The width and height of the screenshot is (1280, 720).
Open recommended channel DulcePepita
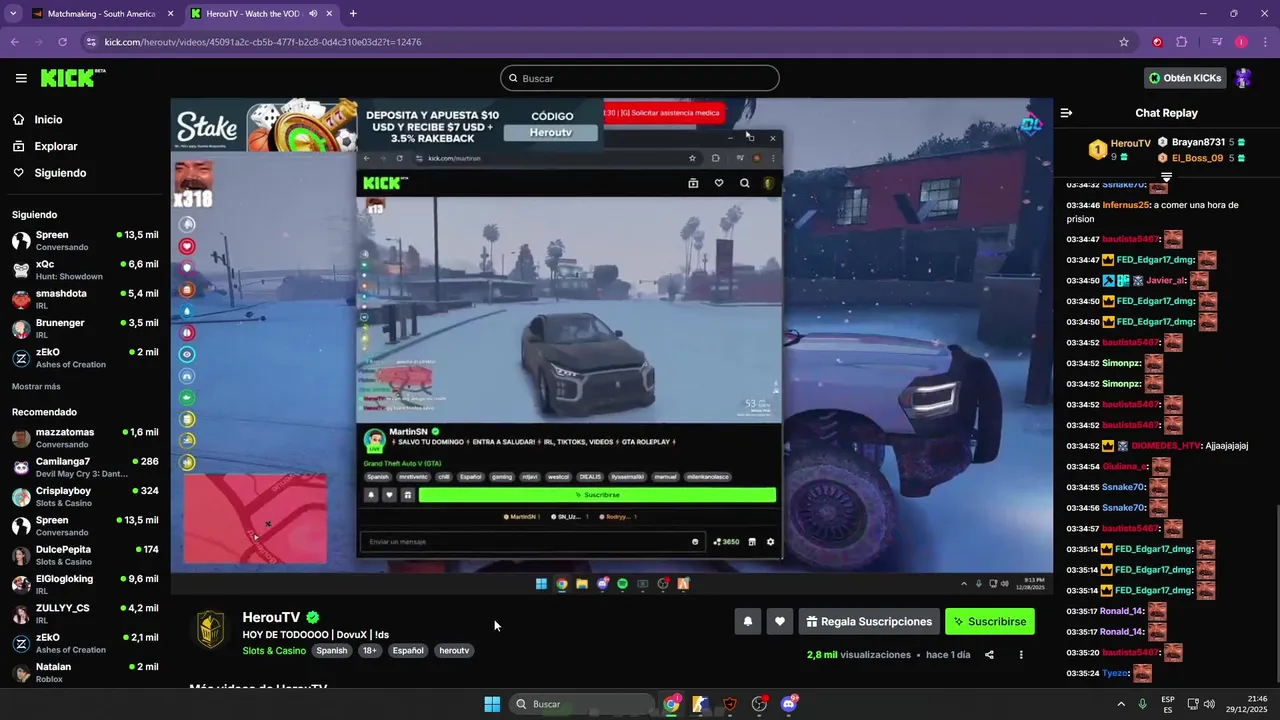click(85, 555)
